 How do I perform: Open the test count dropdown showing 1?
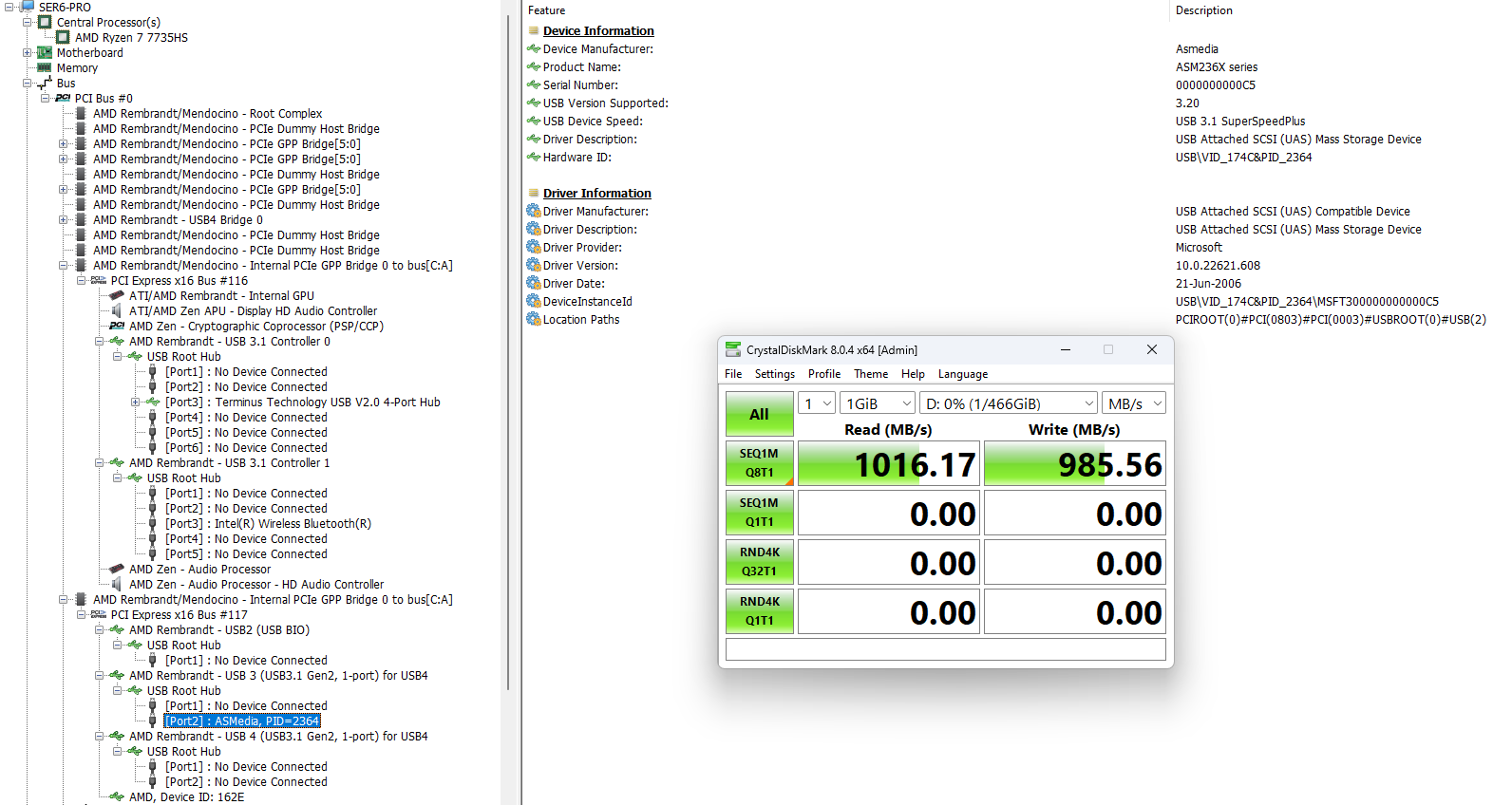pyautogui.click(x=817, y=403)
